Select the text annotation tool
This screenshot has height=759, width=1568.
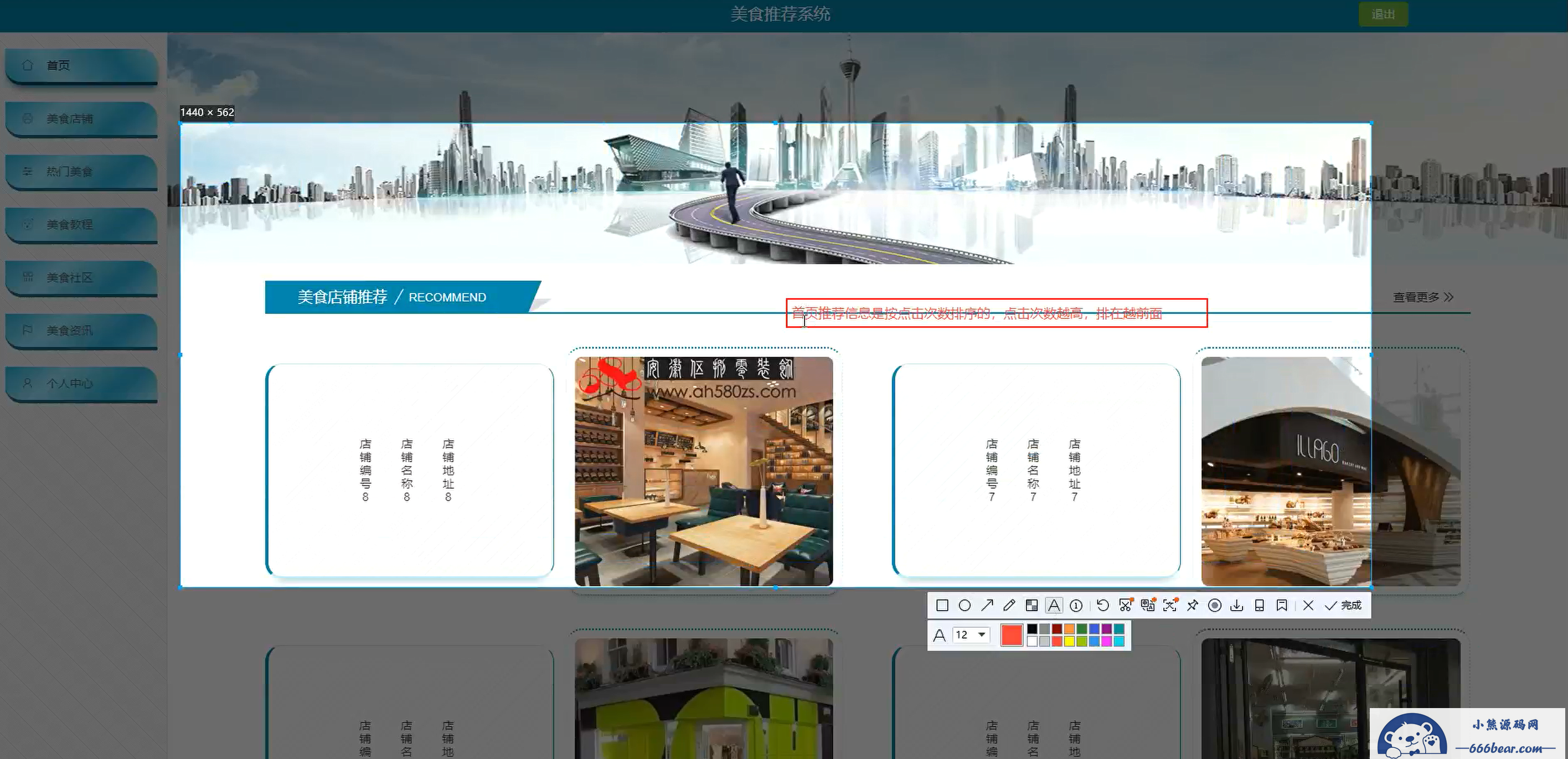click(x=1054, y=605)
